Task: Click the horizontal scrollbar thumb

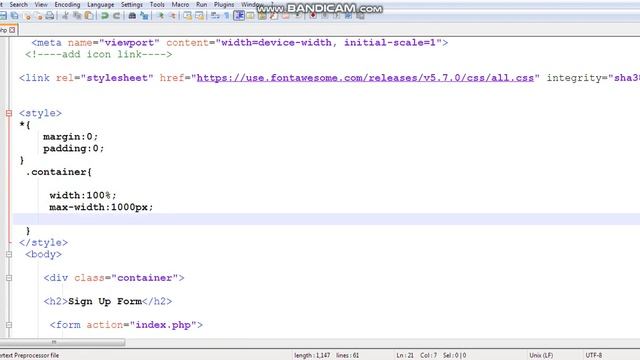Action: click(62, 342)
